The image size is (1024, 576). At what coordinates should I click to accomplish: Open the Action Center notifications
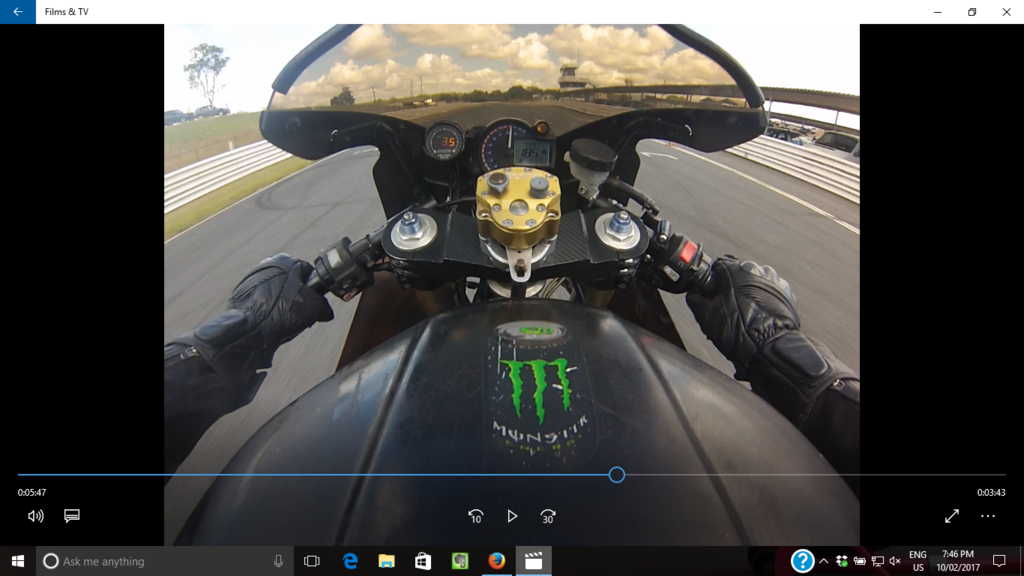tap(998, 561)
